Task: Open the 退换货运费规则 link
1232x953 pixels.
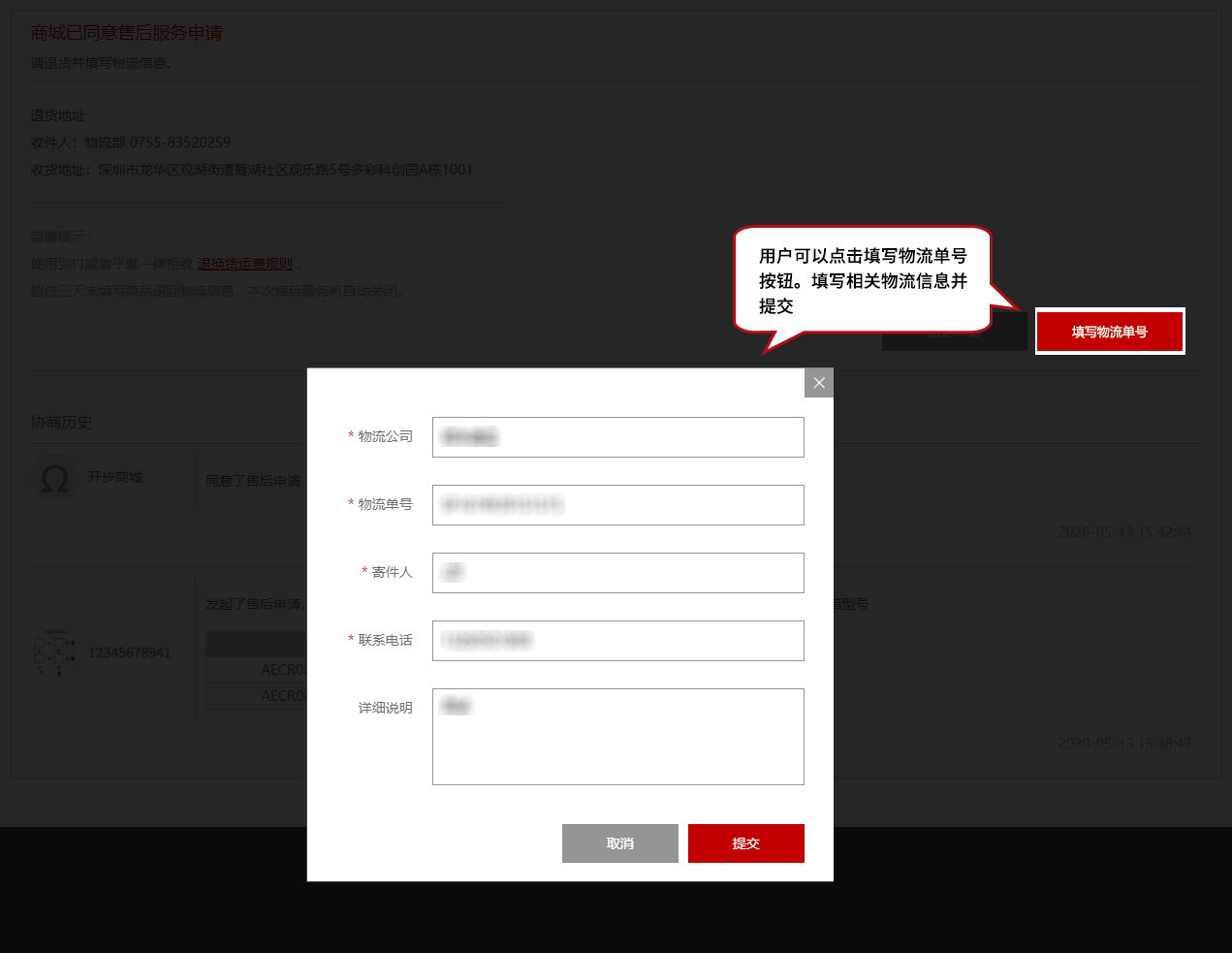Action: pyautogui.click(x=244, y=264)
